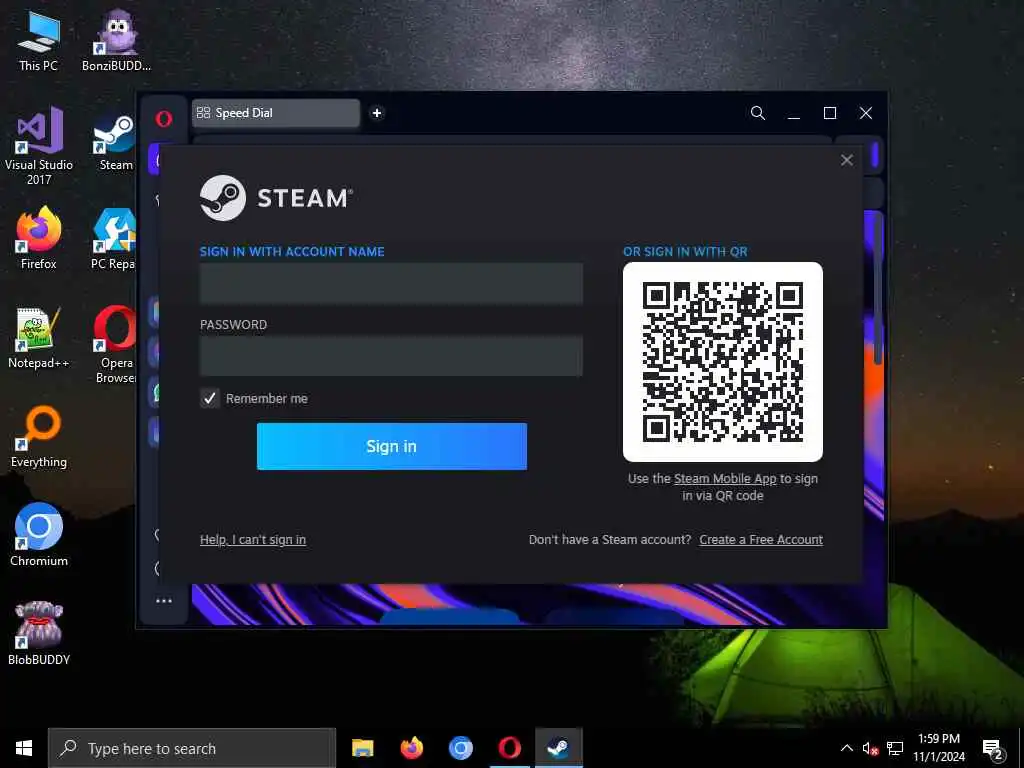Focus the password input field
Image resolution: width=1024 pixels, height=768 pixels.
391,356
